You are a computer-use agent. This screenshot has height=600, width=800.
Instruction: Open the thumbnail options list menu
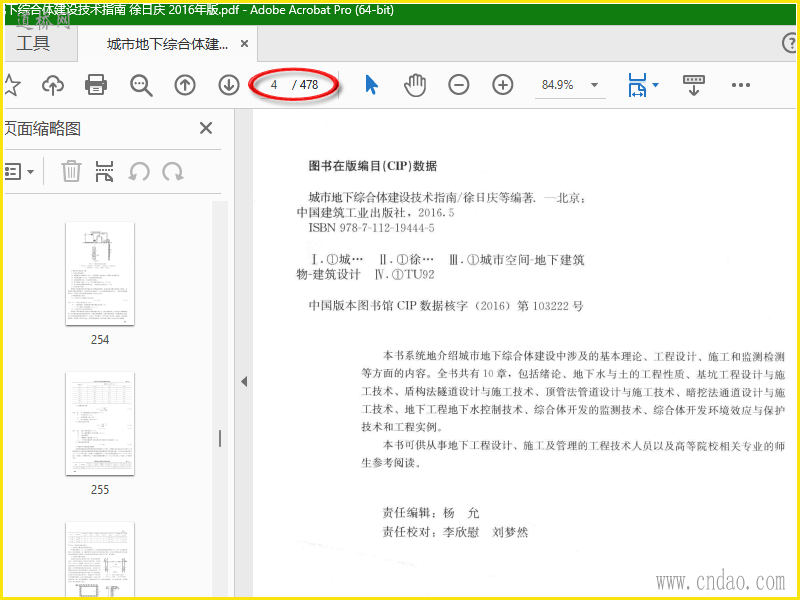coord(19,171)
